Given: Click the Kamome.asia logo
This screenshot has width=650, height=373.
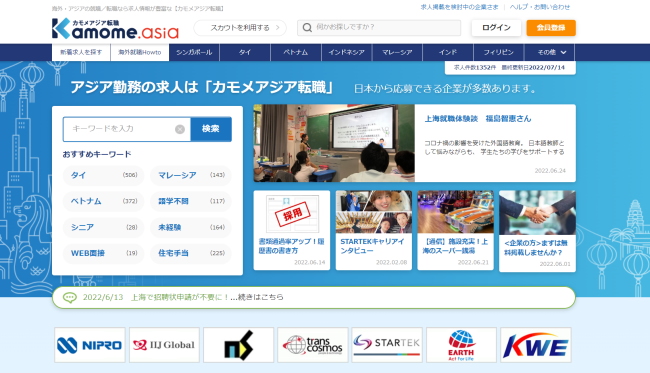Looking at the screenshot, I should pos(115,29).
